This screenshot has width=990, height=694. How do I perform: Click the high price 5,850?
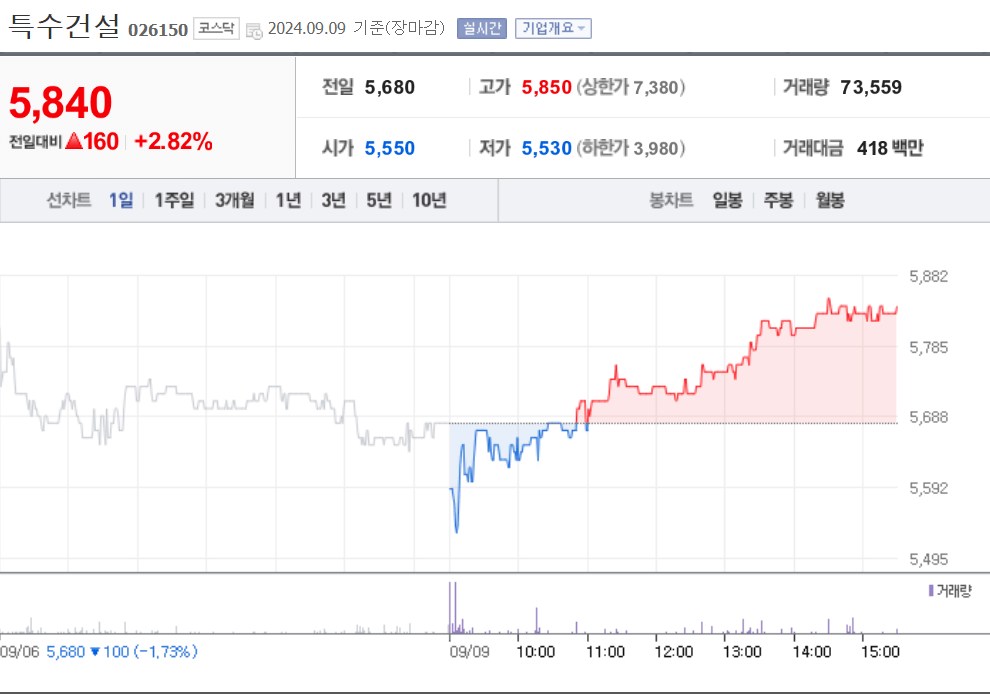[x=546, y=87]
